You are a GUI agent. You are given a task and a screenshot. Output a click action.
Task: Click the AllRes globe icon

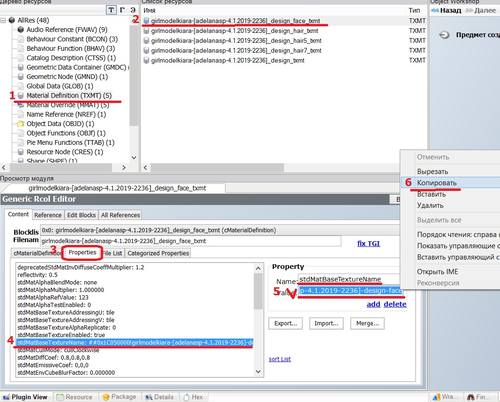click(x=12, y=20)
